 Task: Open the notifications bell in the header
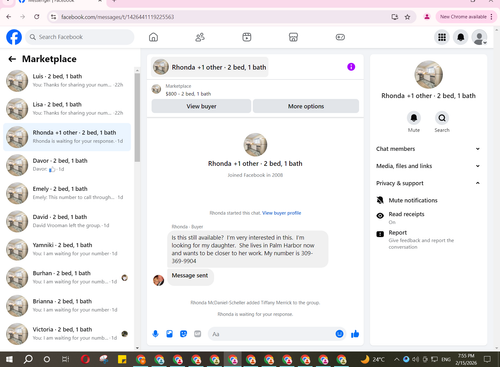point(461,37)
